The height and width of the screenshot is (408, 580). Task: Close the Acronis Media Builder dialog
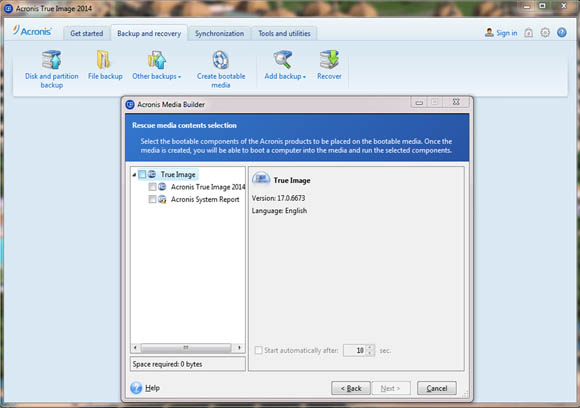click(x=456, y=102)
